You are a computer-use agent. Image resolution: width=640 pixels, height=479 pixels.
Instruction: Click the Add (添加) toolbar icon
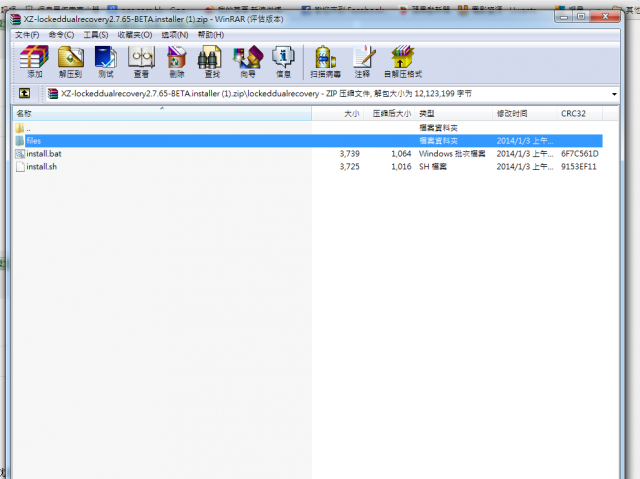(34, 61)
